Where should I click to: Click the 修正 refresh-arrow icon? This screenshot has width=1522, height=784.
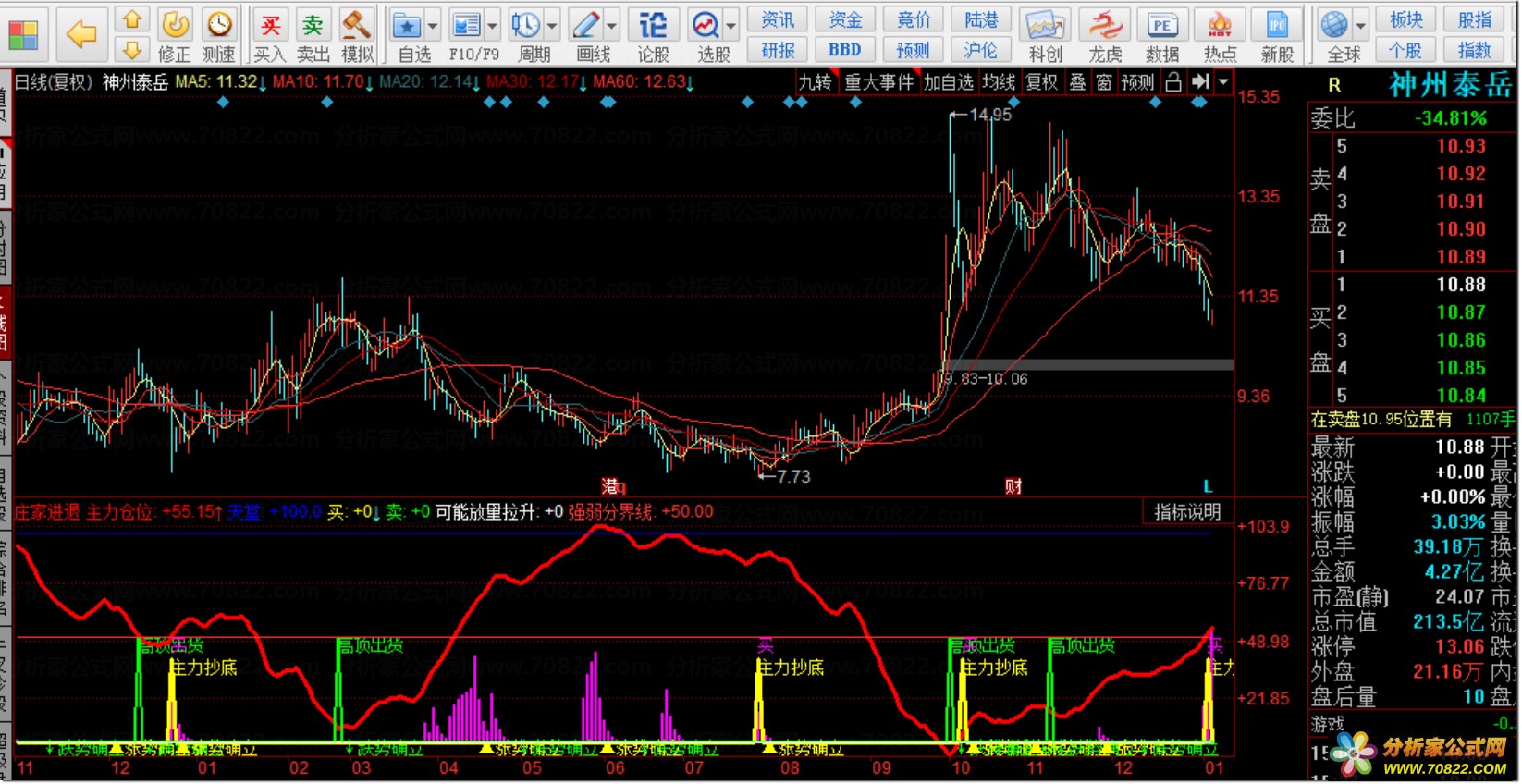tap(174, 24)
